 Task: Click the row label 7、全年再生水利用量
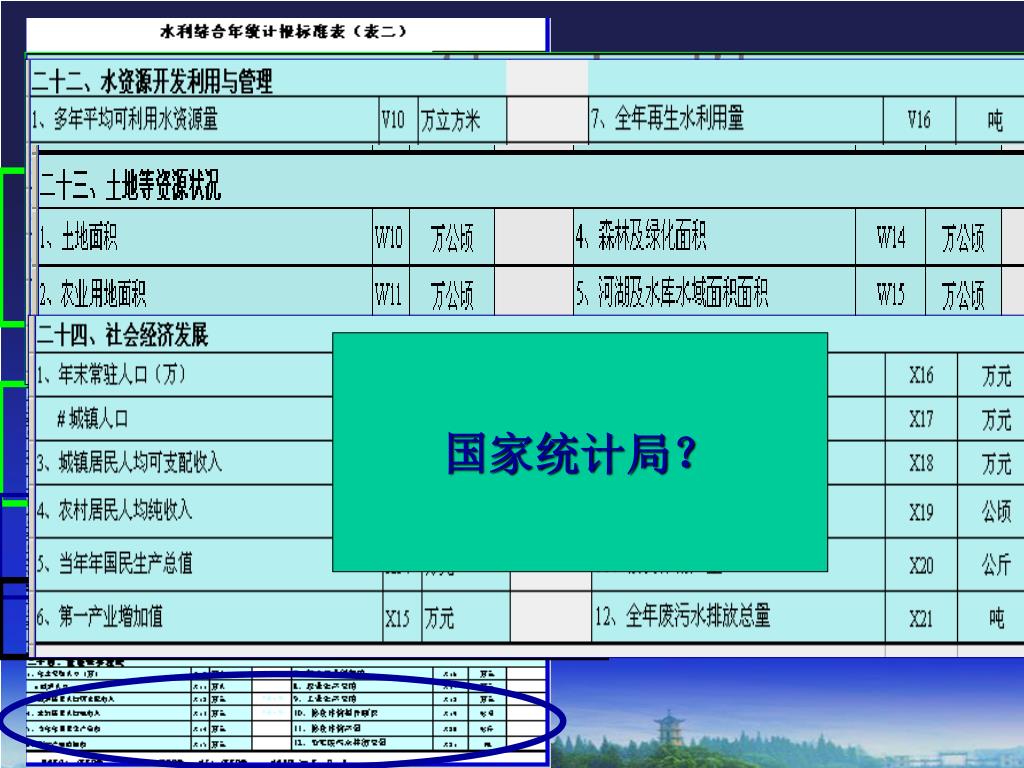click(x=667, y=118)
